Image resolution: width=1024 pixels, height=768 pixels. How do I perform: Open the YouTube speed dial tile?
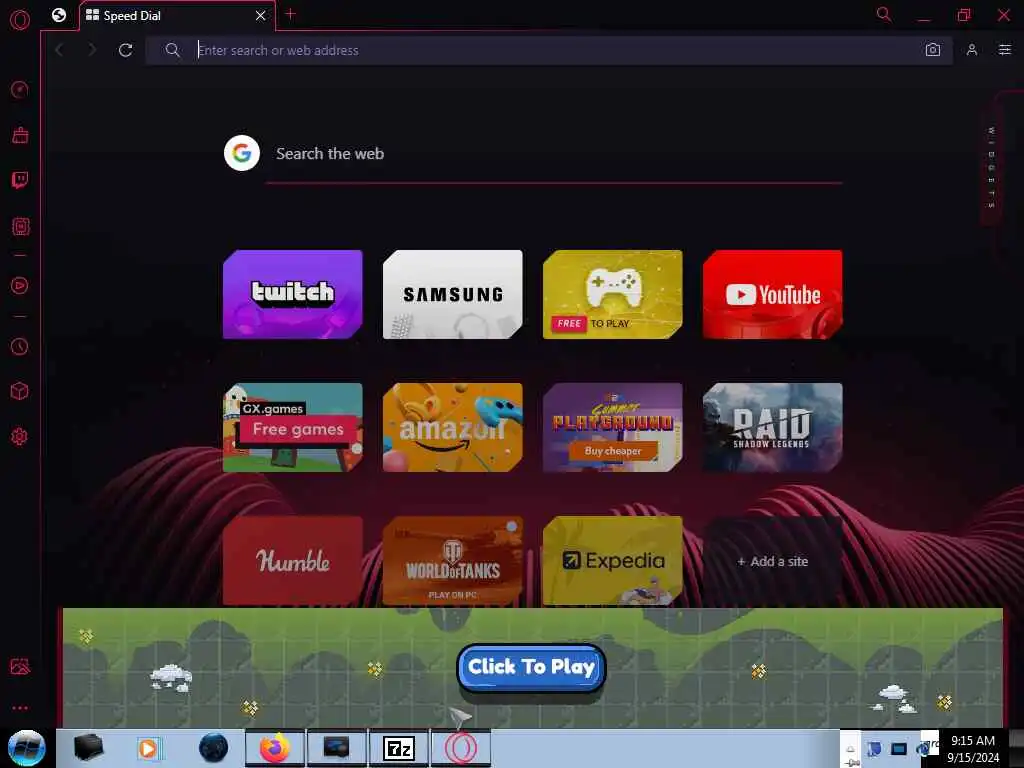pos(773,295)
